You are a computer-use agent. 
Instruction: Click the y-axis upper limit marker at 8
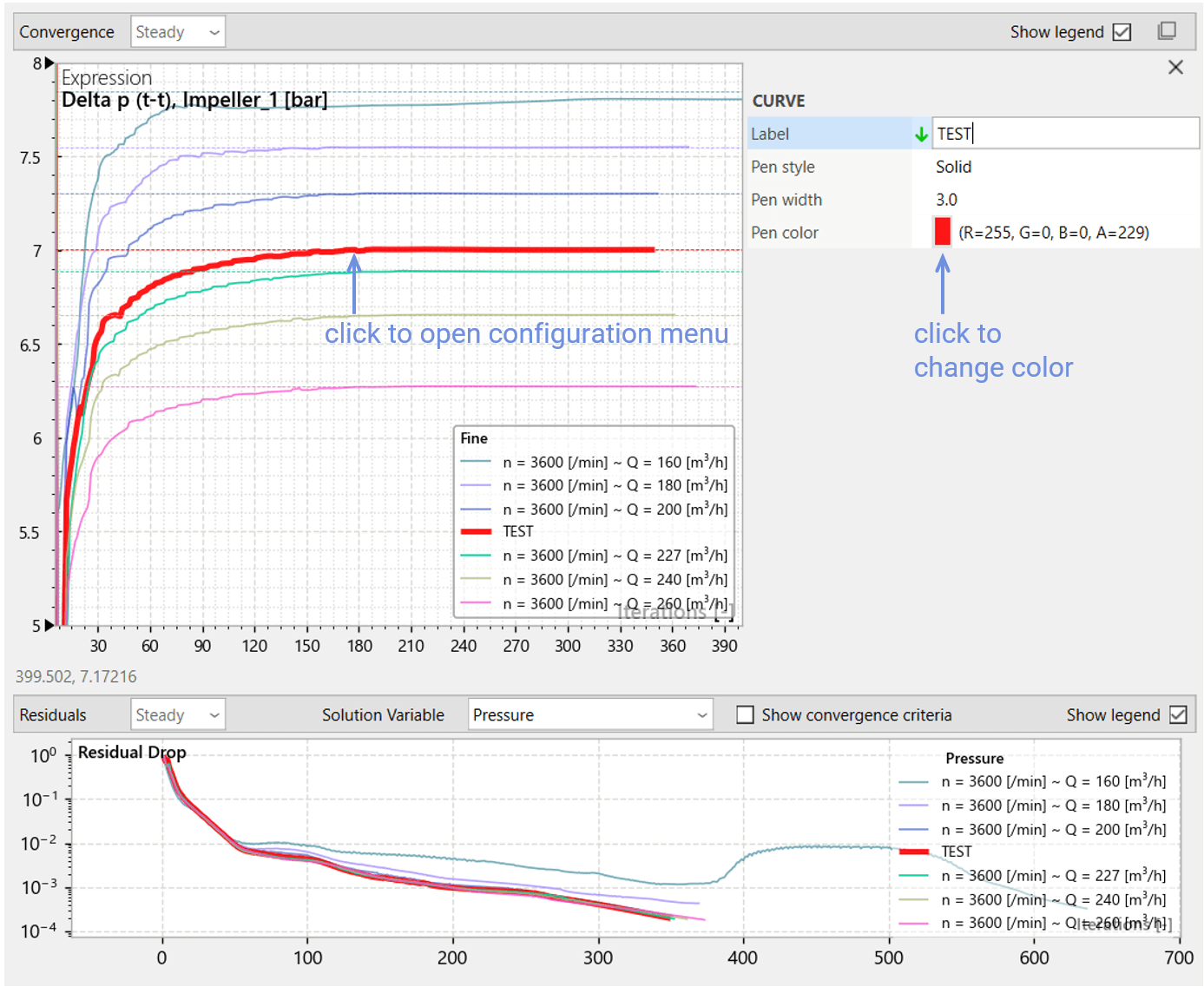(x=49, y=63)
